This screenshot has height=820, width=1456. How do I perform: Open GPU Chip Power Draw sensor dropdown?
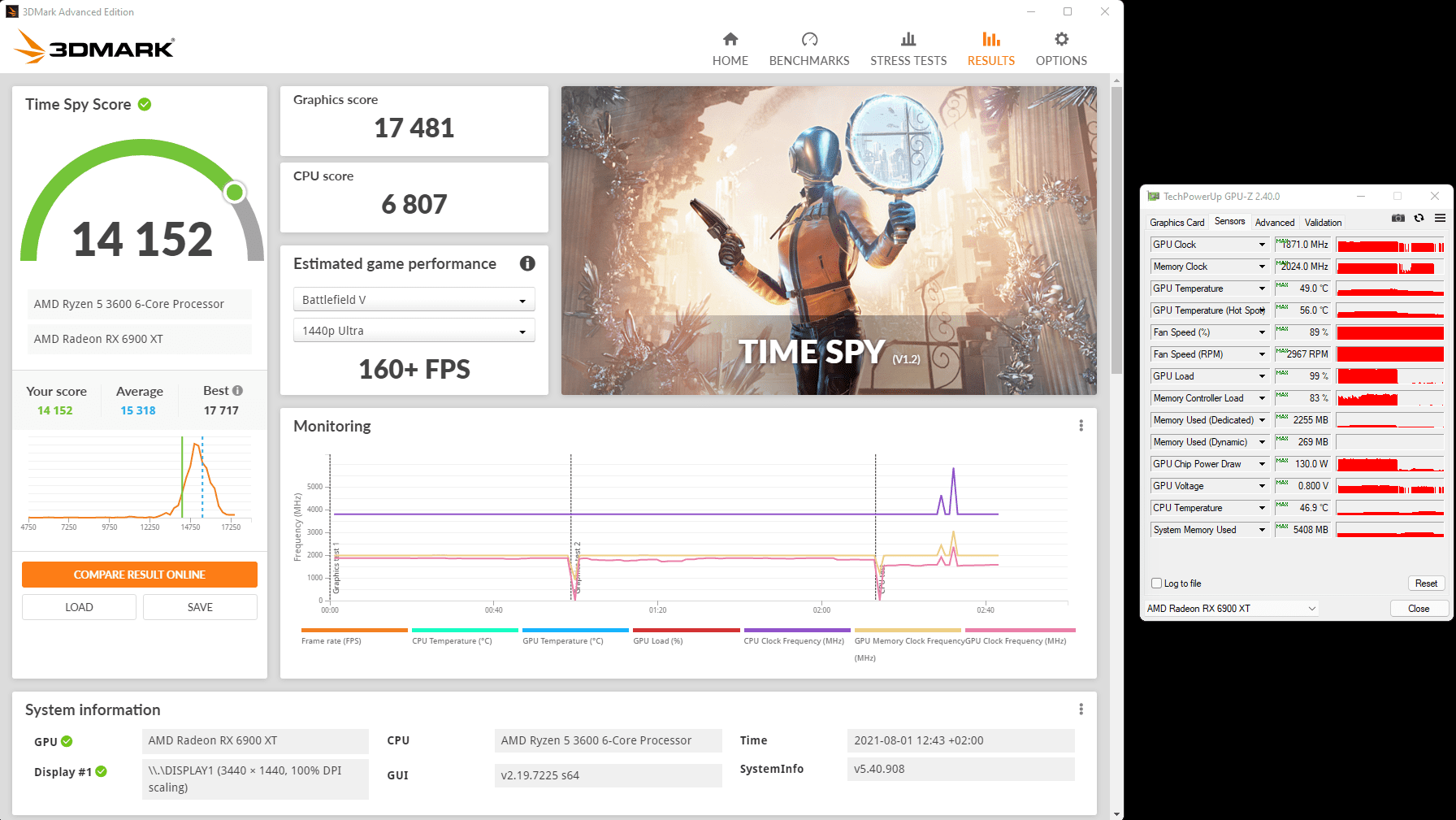(1209, 464)
